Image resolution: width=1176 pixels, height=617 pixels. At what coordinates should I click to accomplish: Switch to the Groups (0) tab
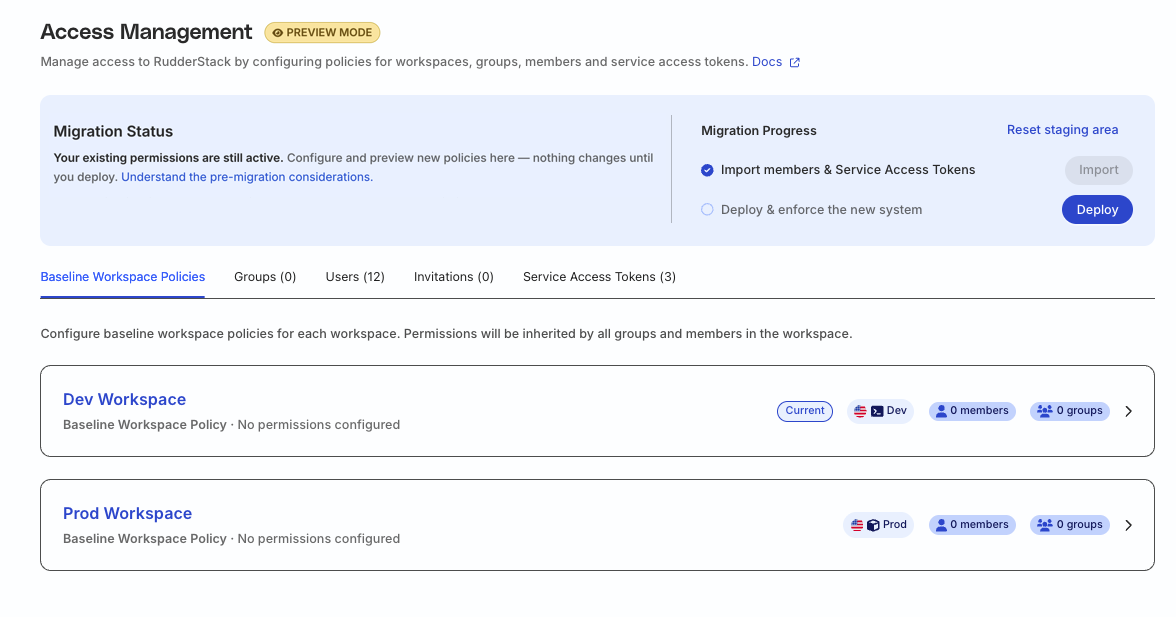tap(265, 277)
